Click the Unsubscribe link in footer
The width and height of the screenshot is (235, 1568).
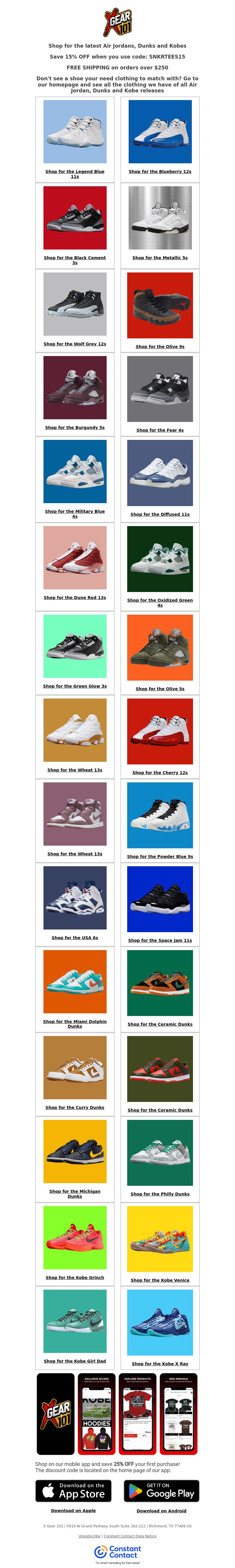pyautogui.click(x=89, y=1536)
